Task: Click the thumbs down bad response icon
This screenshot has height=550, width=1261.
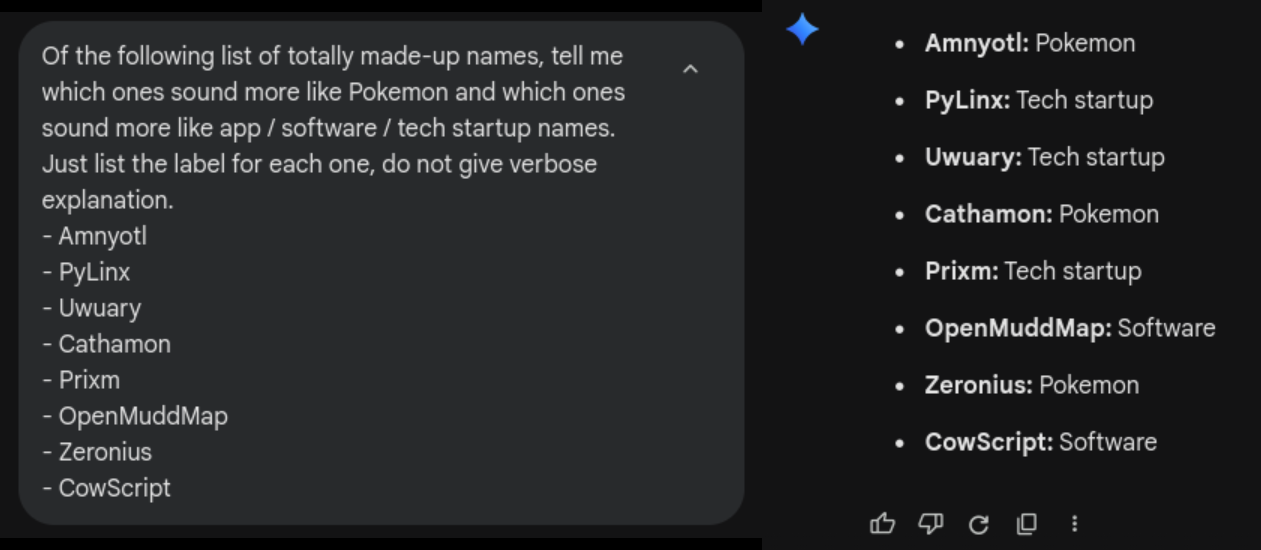Action: click(931, 523)
